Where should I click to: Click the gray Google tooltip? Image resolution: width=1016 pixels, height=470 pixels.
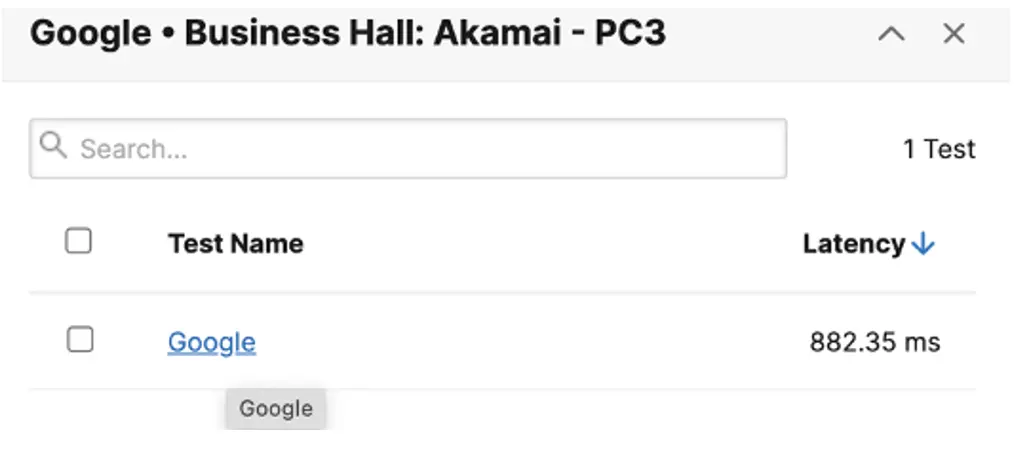[x=276, y=408]
